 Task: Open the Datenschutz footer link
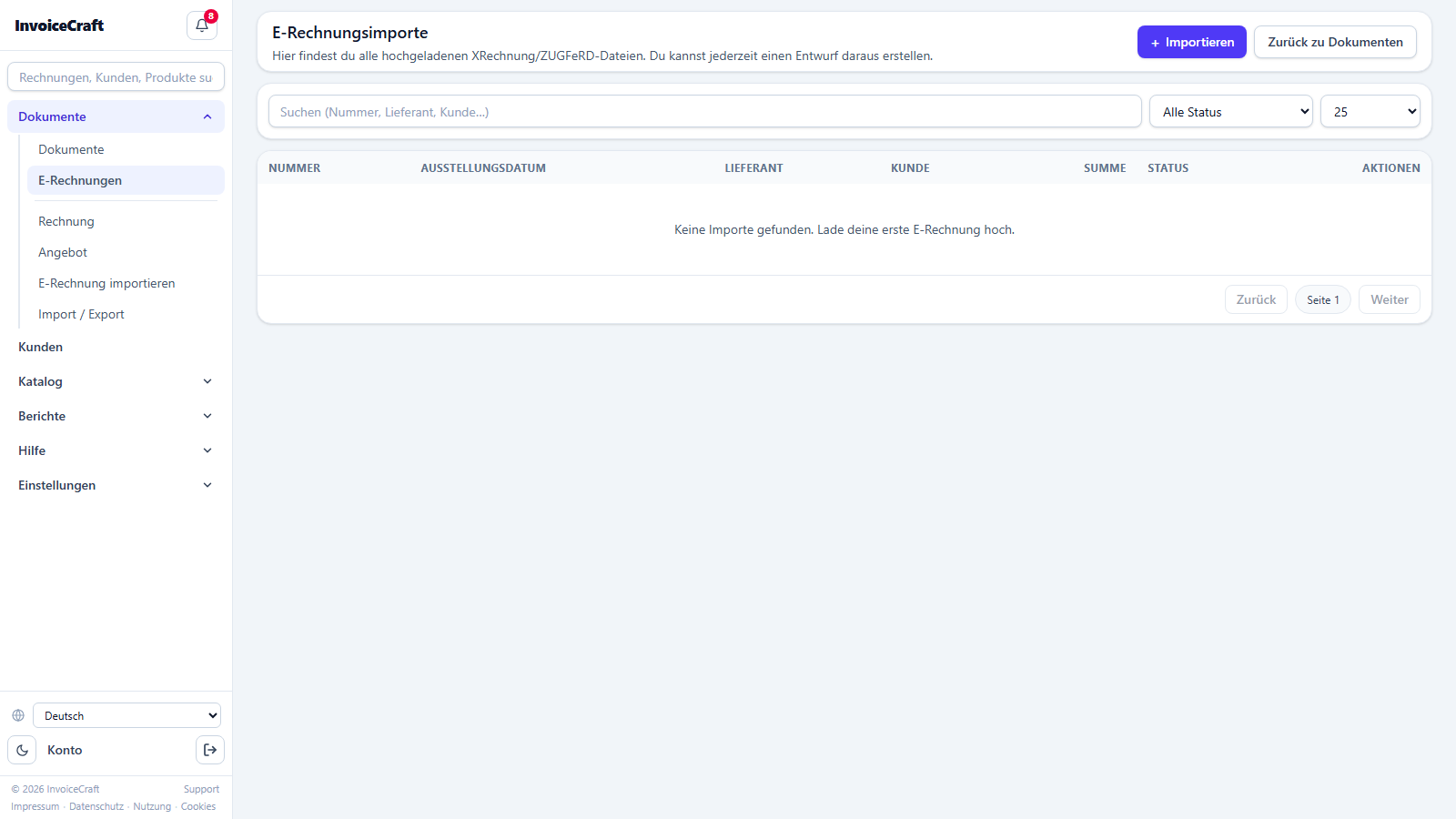(96, 806)
